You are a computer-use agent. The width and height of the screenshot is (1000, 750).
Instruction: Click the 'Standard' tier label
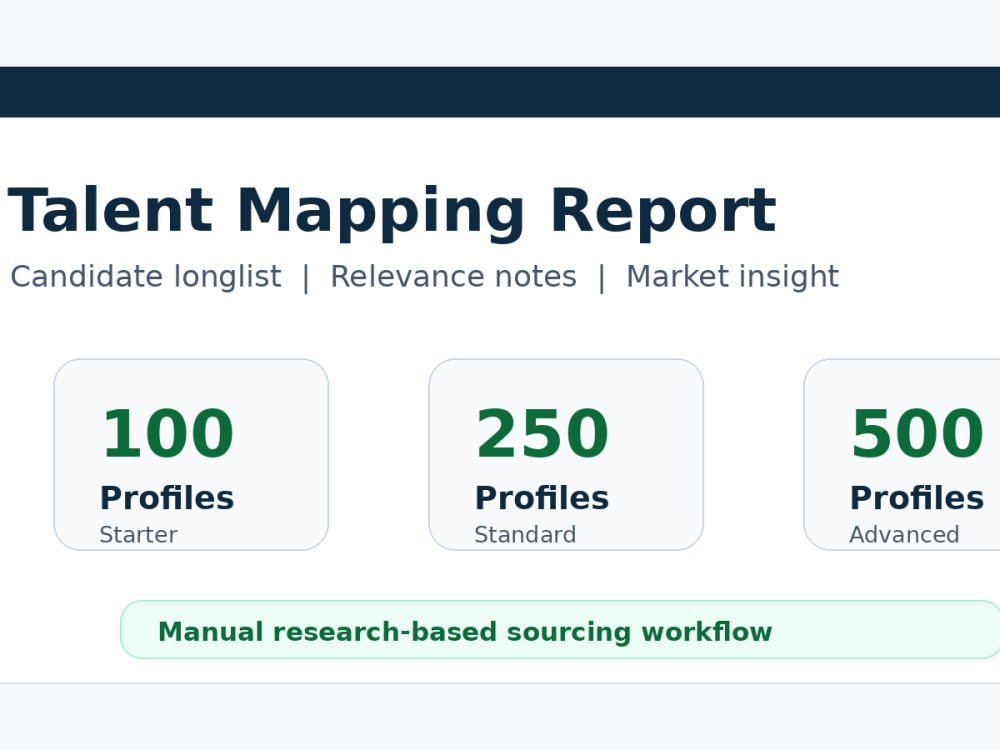click(525, 534)
